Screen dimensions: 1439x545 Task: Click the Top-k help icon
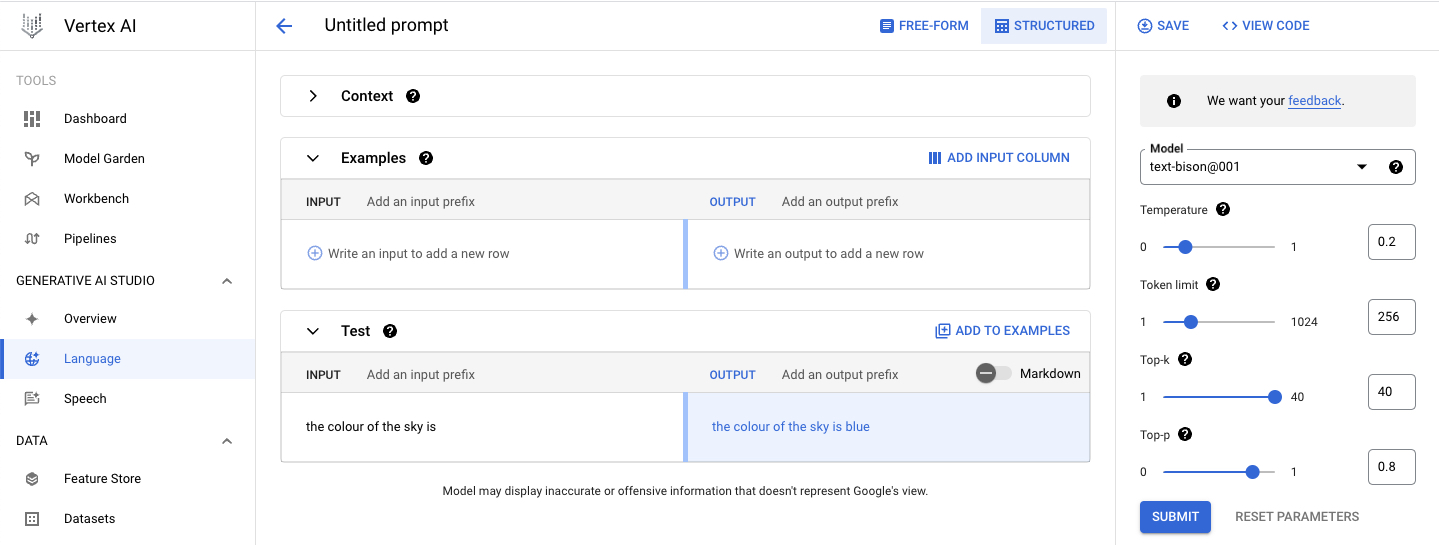1185,360
